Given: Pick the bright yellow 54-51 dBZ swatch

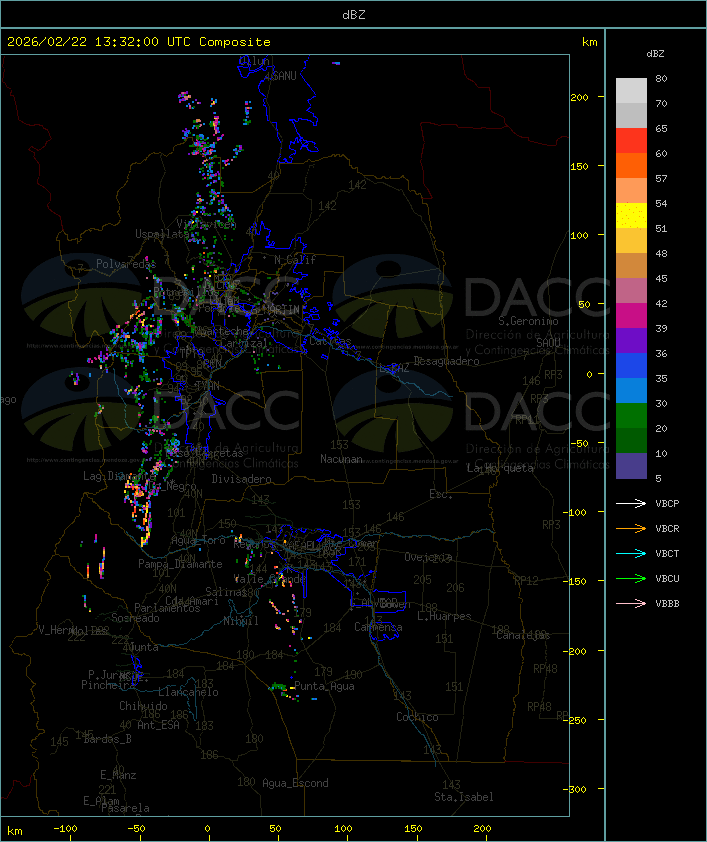Looking at the screenshot, I should pyautogui.click(x=631, y=215).
